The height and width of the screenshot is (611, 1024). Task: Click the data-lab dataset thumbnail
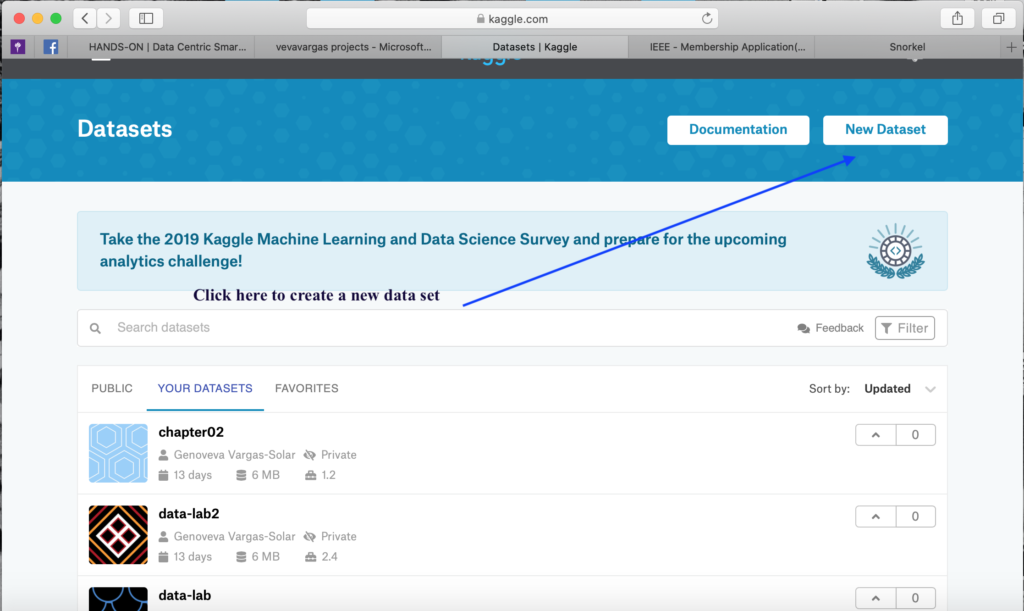click(118, 599)
